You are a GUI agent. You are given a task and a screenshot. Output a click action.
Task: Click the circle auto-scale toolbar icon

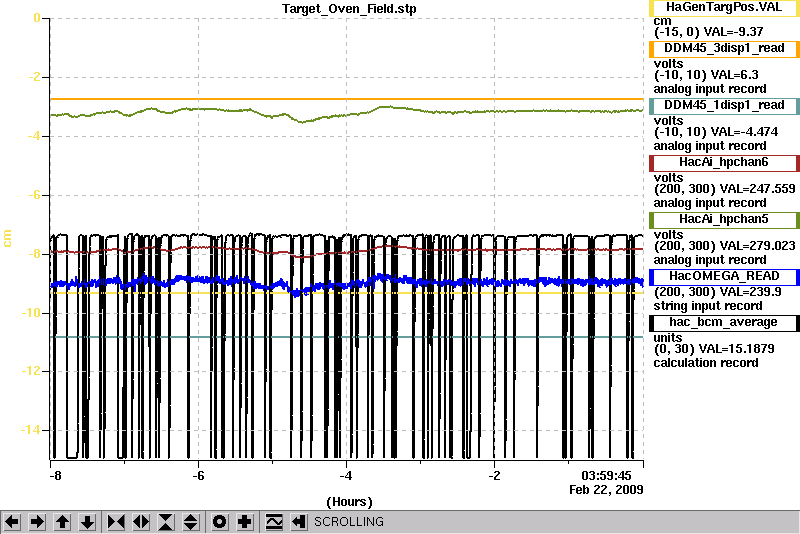point(219,522)
